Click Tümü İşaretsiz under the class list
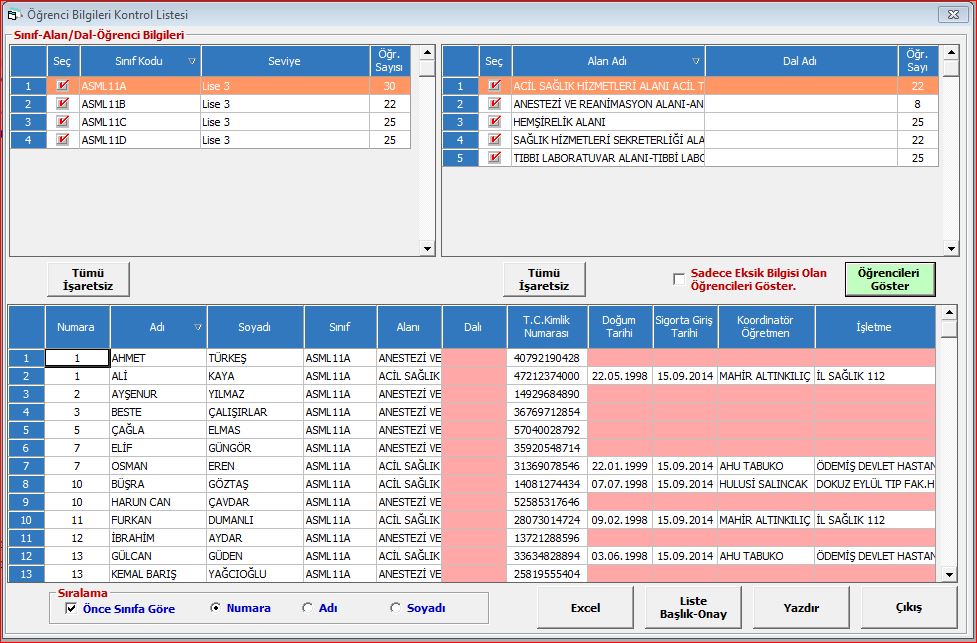Screen dimensions: 977x643 88,279
